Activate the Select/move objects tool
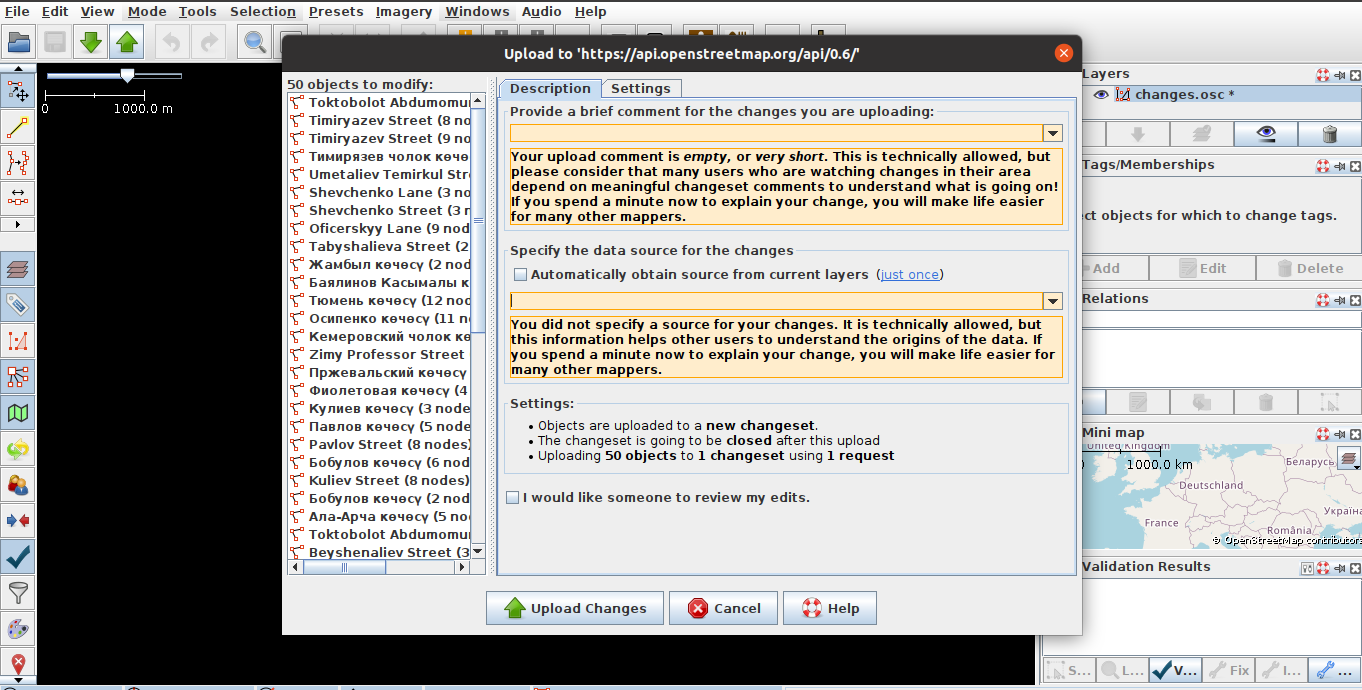 click(18, 91)
